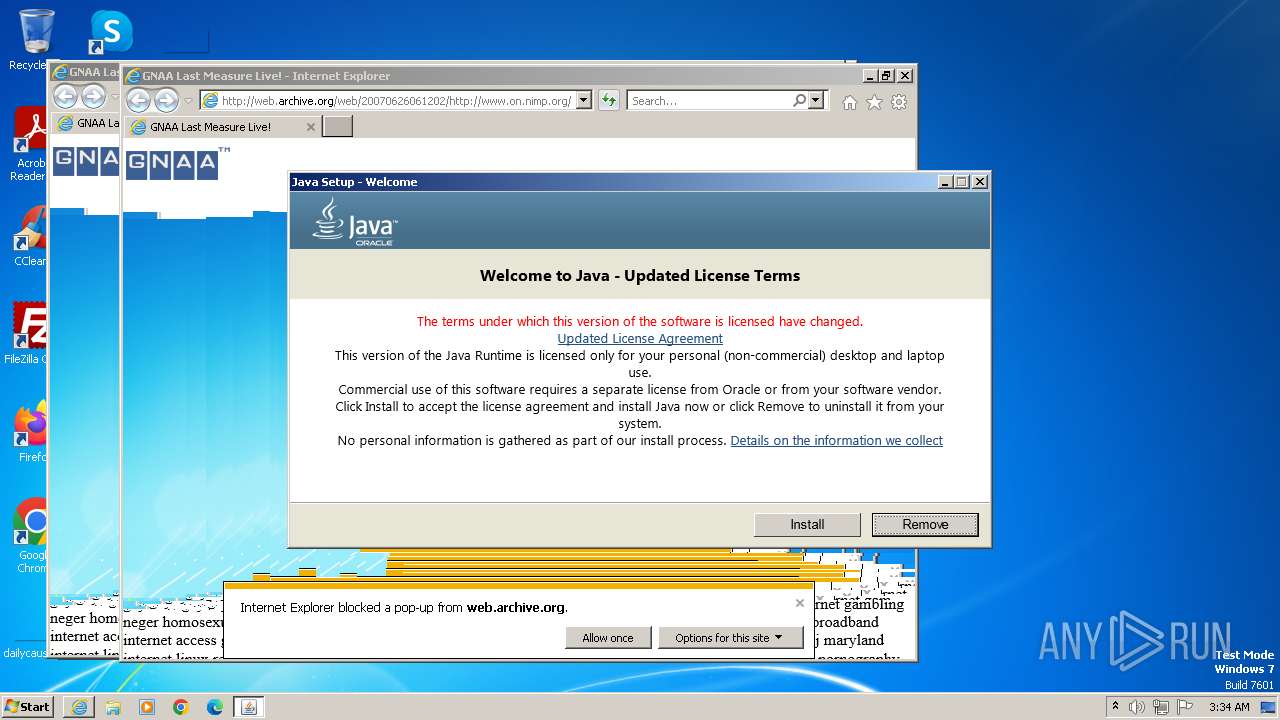This screenshot has width=1280, height=720.
Task: Click the network tray icon
Action: tap(1161, 707)
